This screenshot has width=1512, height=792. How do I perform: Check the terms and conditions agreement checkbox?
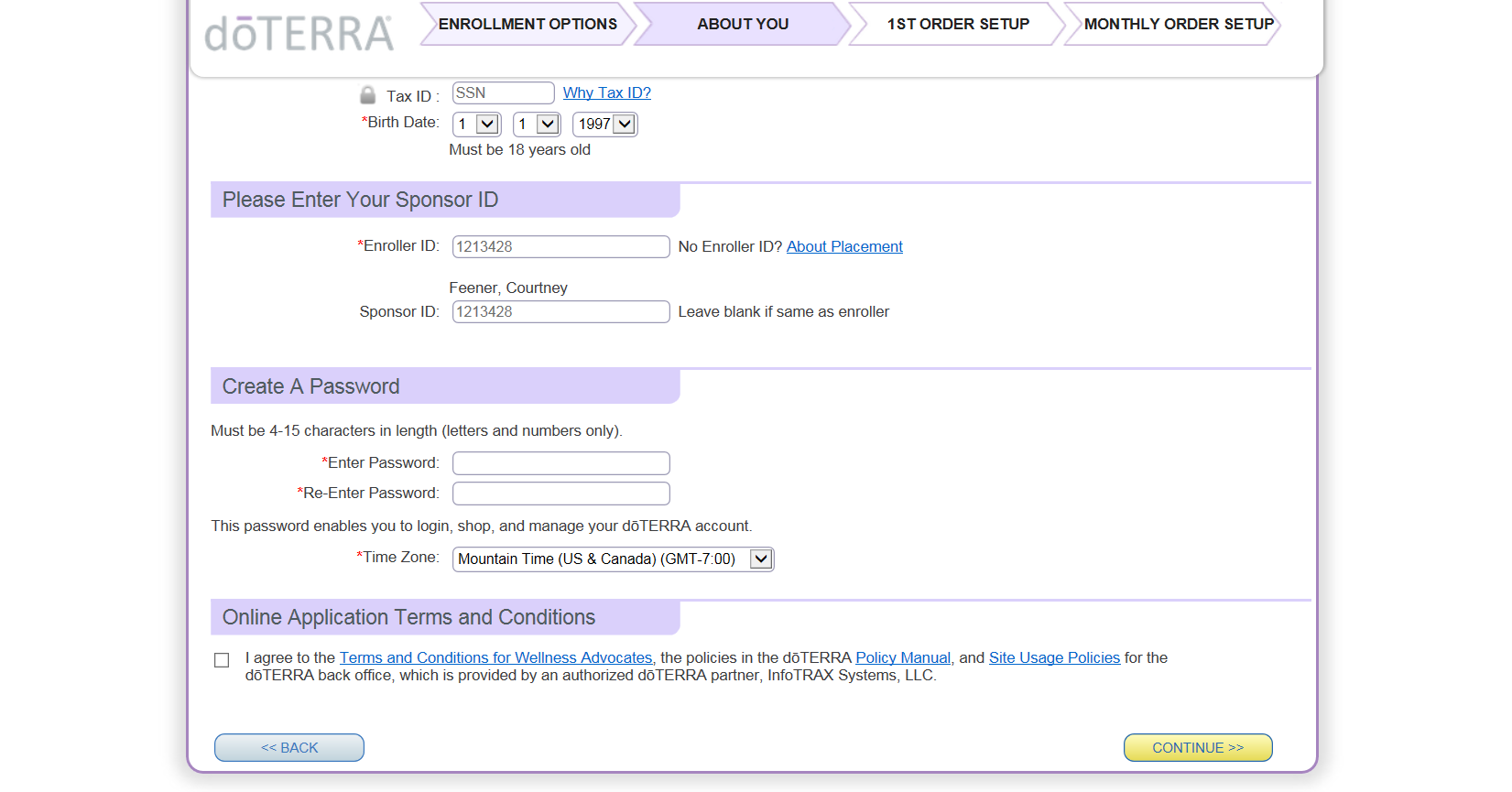tap(222, 660)
